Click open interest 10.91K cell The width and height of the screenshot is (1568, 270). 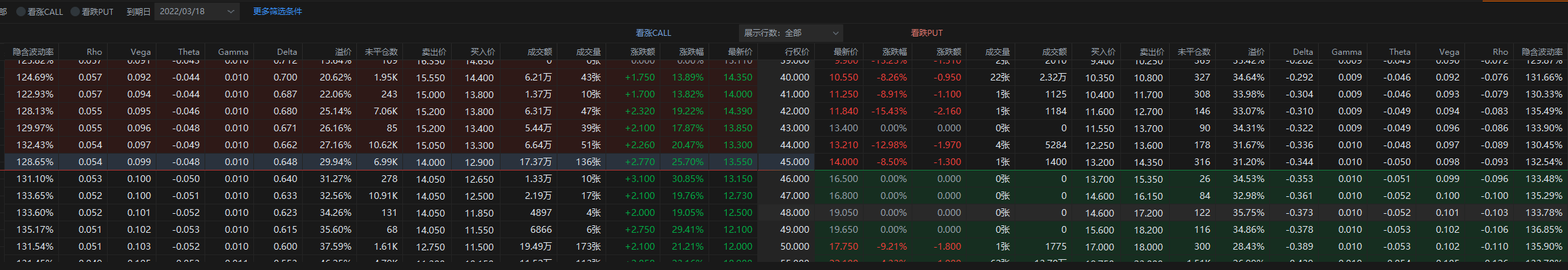click(383, 196)
